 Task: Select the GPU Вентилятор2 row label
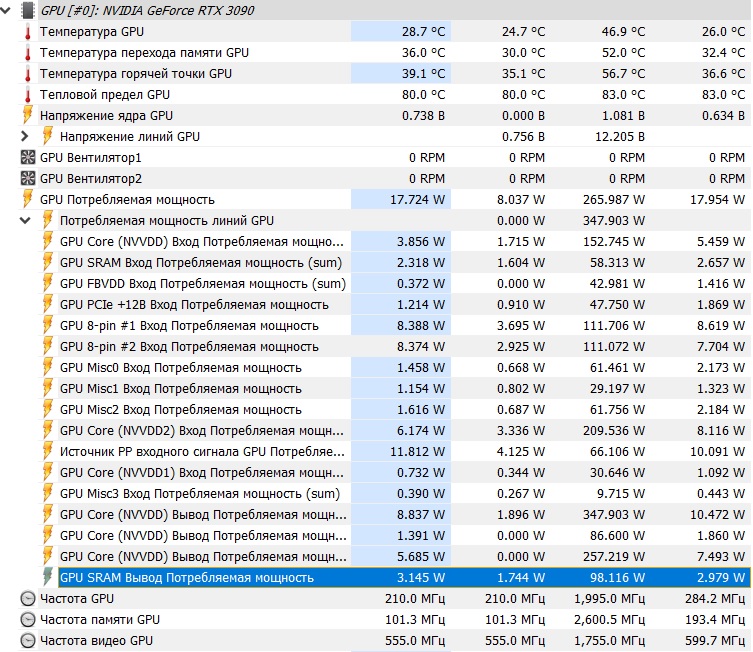click(x=91, y=179)
